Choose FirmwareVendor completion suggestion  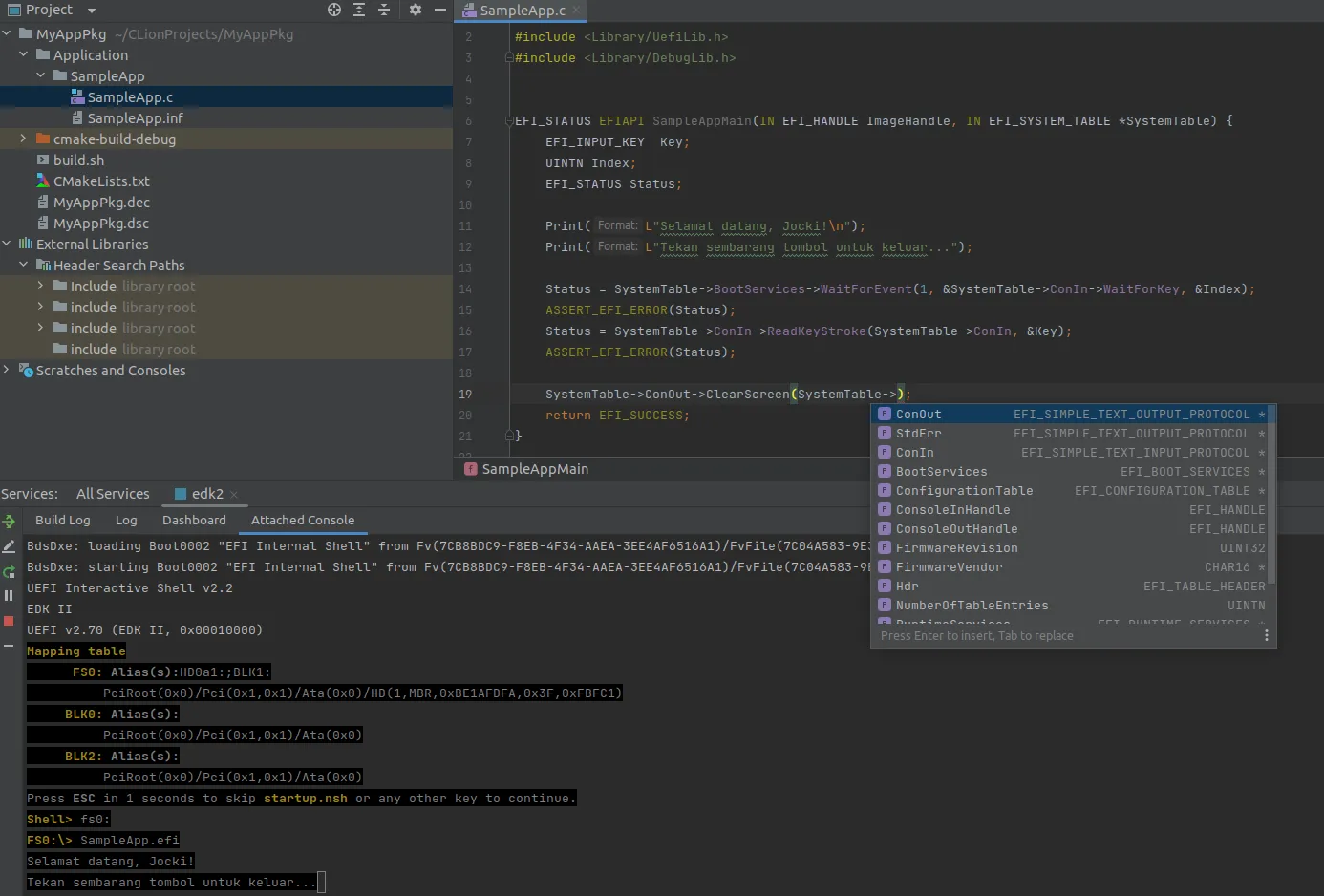coord(1070,566)
